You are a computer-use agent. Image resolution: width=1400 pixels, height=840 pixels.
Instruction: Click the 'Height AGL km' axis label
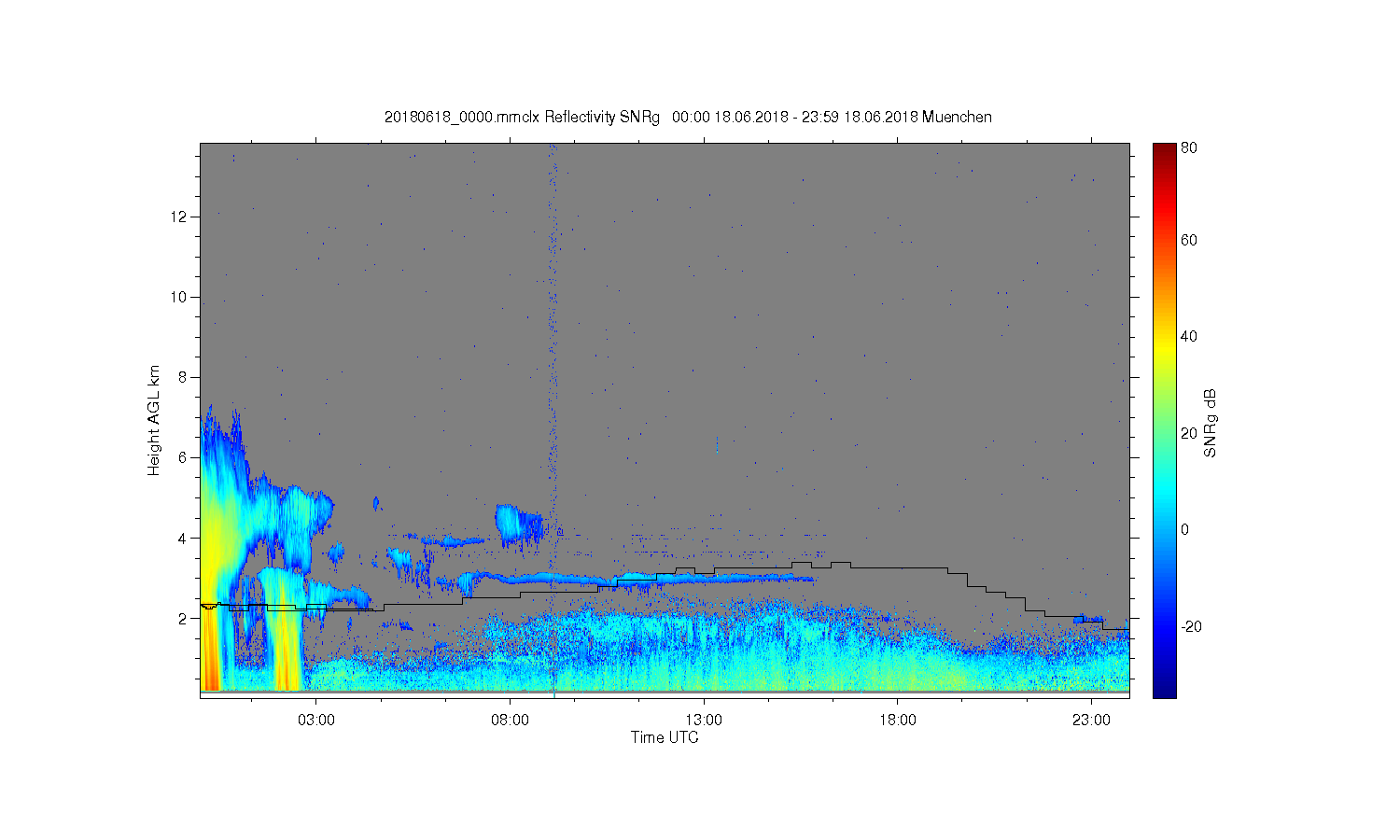pos(154,420)
